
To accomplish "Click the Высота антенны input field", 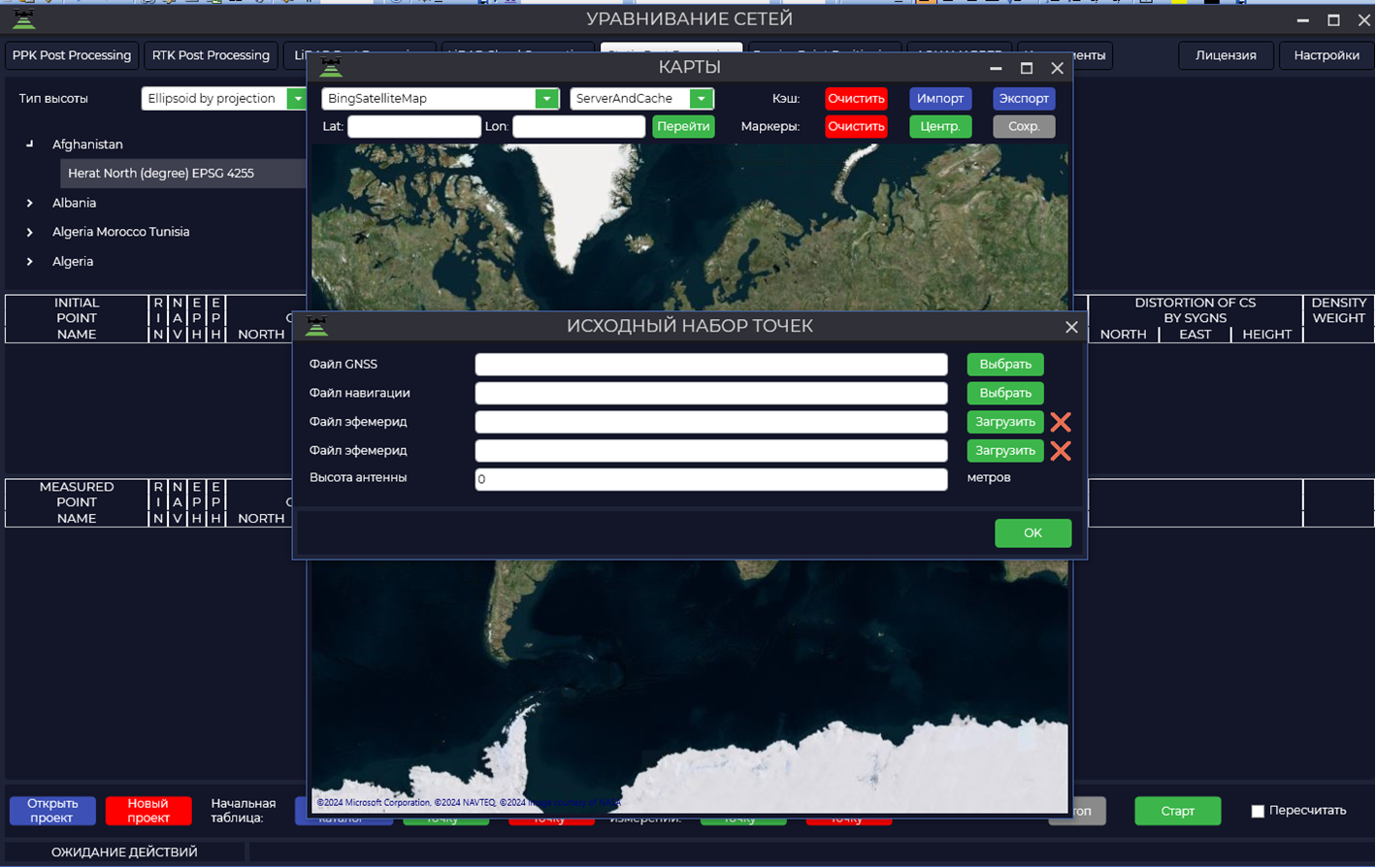I will [711, 479].
